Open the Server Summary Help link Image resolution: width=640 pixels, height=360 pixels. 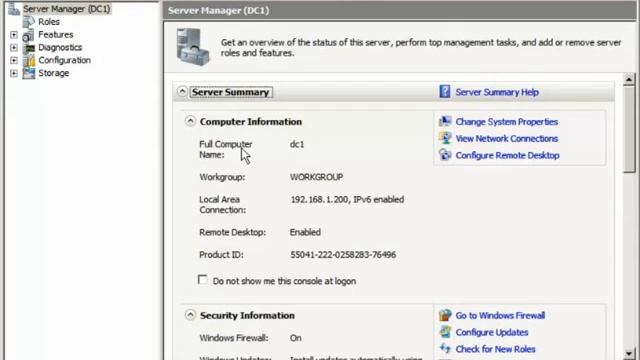pos(497,92)
